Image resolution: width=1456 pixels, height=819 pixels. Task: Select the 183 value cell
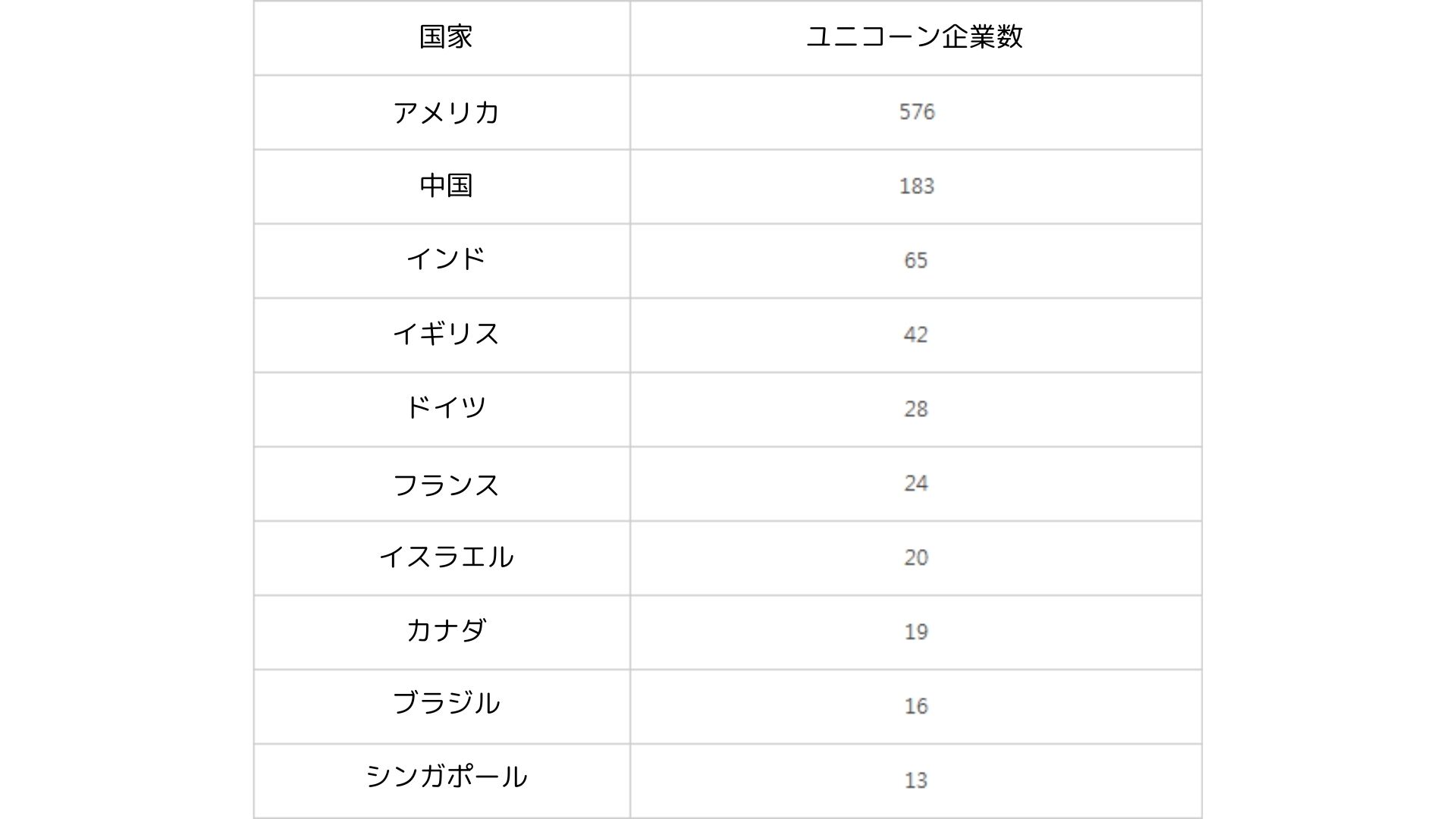point(916,187)
